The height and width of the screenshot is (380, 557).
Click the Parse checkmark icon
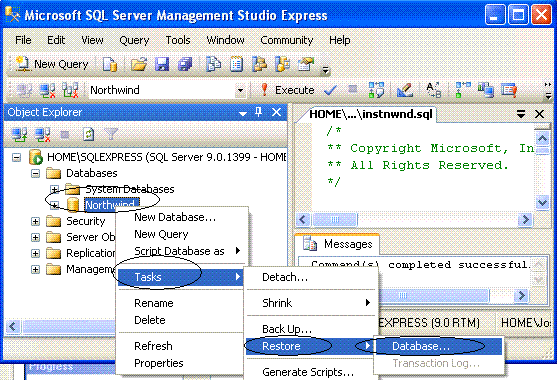[330, 91]
